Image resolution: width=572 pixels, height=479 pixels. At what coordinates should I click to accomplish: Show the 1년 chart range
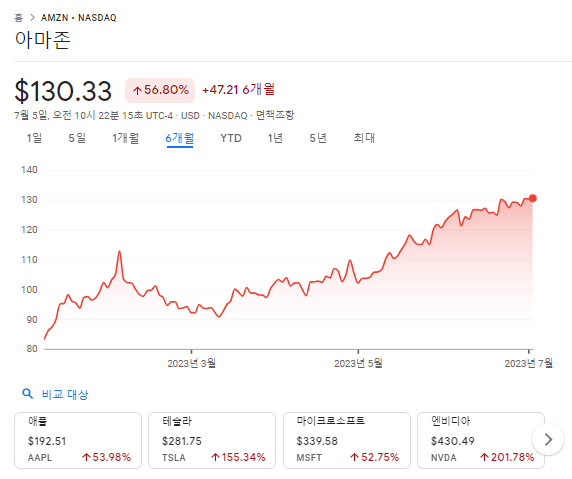pos(275,138)
